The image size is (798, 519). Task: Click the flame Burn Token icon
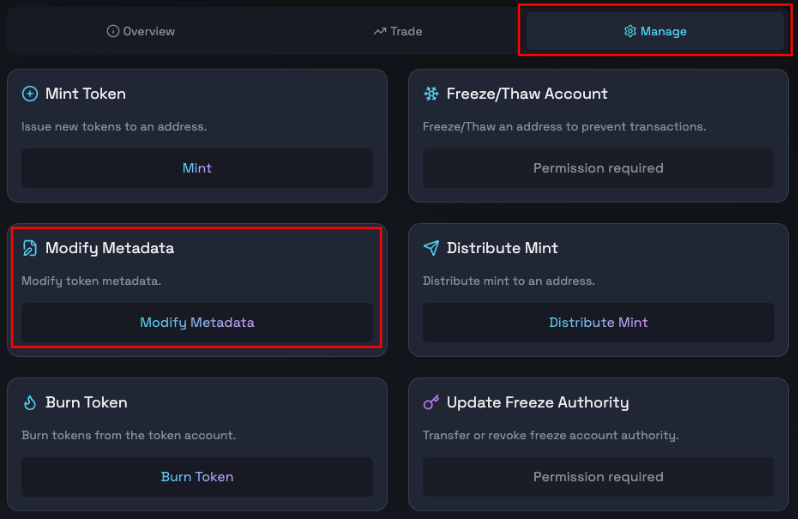point(30,403)
